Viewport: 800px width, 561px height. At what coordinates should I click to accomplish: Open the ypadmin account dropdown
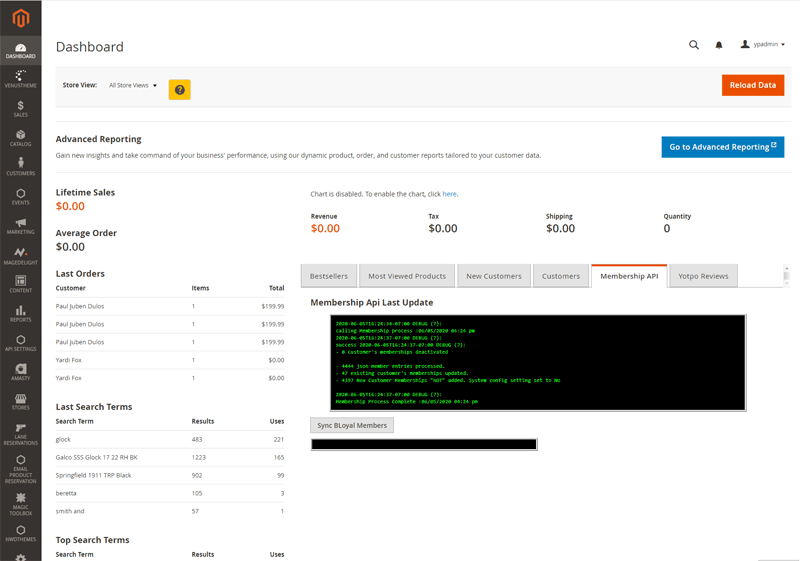pyautogui.click(x=762, y=45)
